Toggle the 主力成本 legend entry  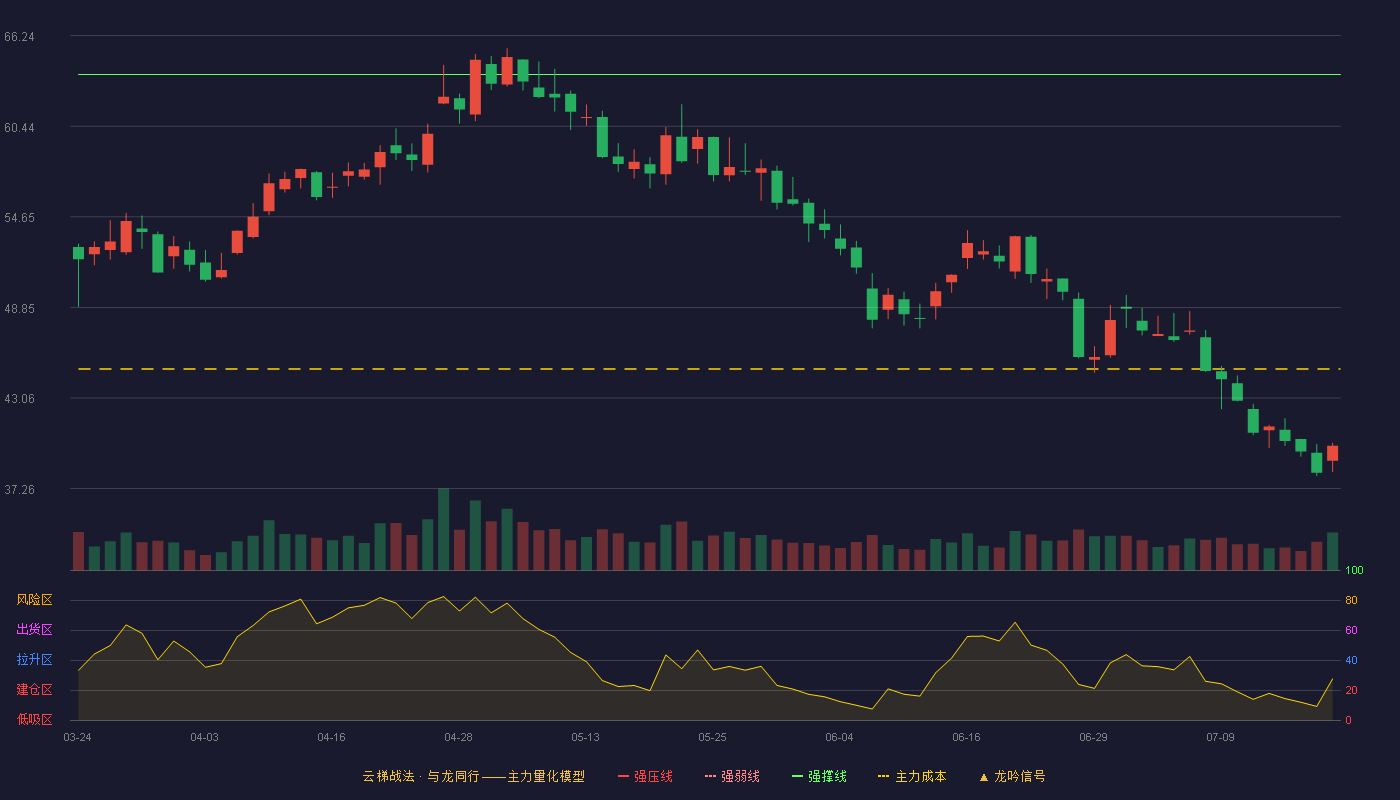tap(912, 776)
